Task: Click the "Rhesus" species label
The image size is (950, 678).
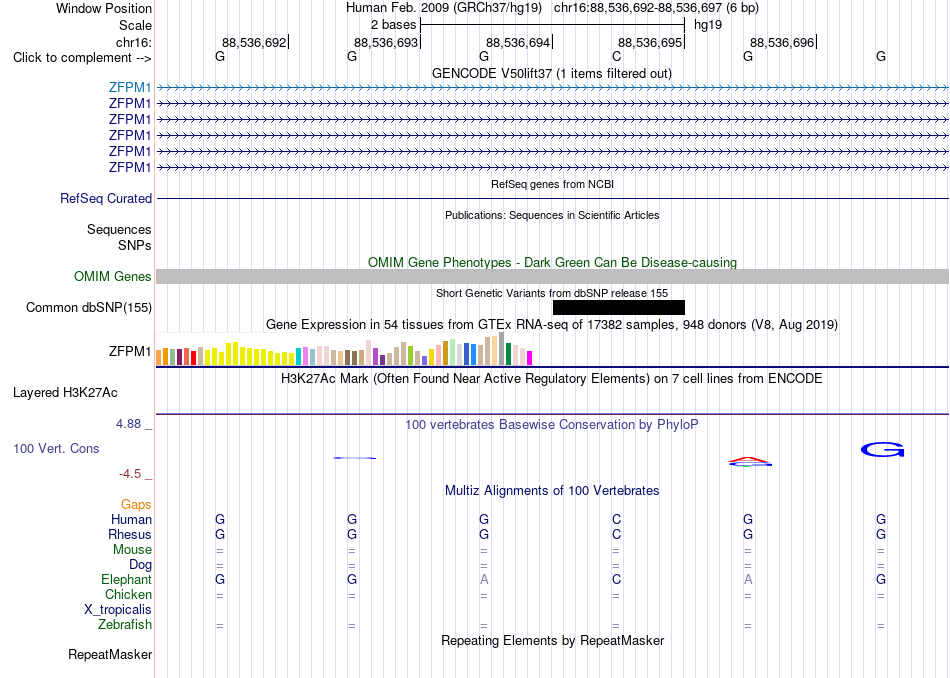Action: (130, 534)
